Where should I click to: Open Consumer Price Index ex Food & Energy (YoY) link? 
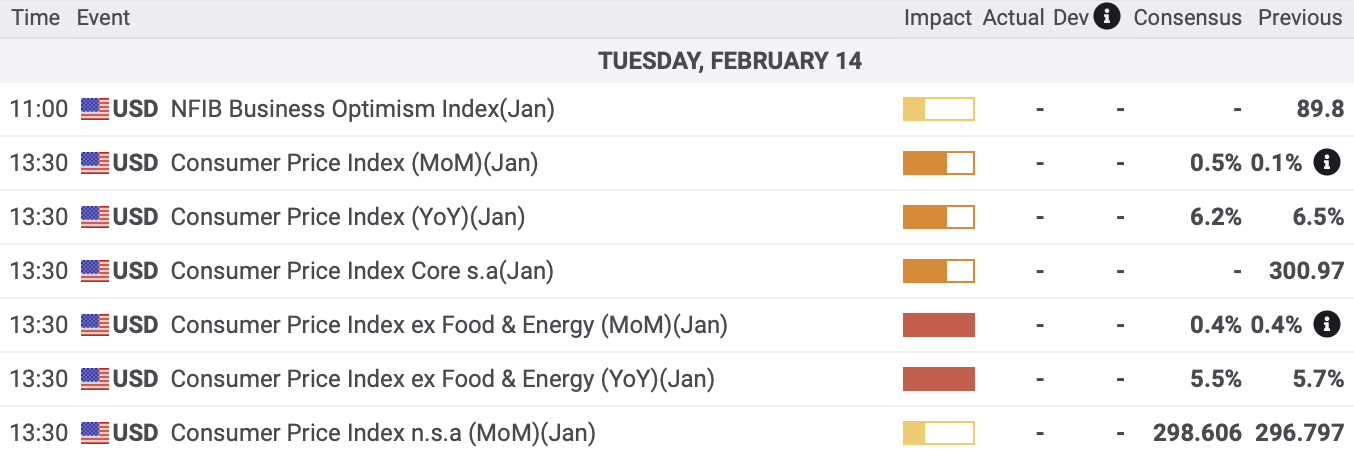pos(443,379)
